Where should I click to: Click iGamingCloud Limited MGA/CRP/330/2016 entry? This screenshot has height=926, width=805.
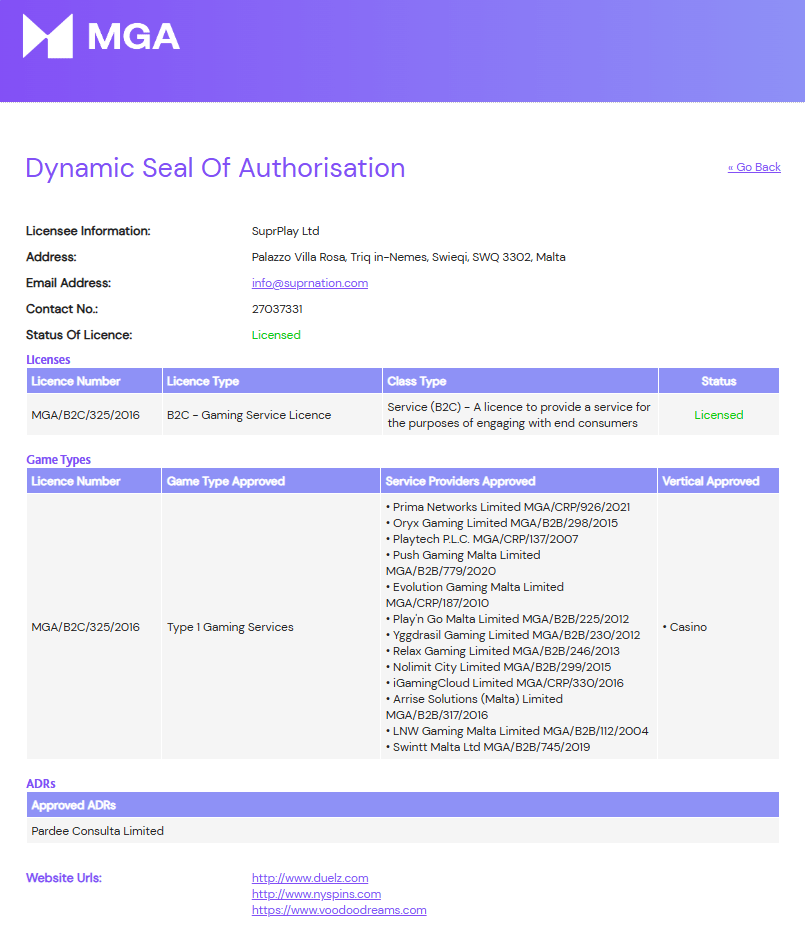coord(504,683)
